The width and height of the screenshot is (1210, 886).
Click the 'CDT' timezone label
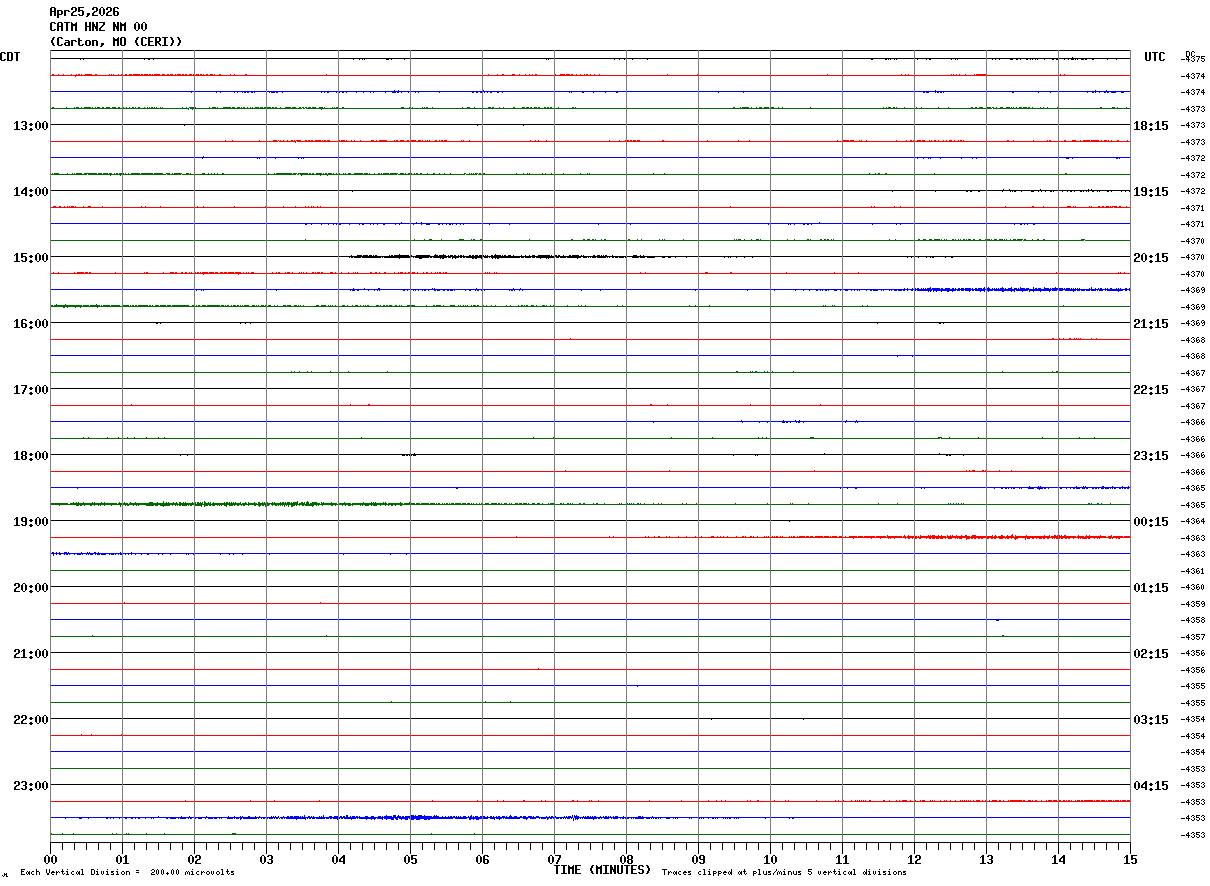click(10, 57)
